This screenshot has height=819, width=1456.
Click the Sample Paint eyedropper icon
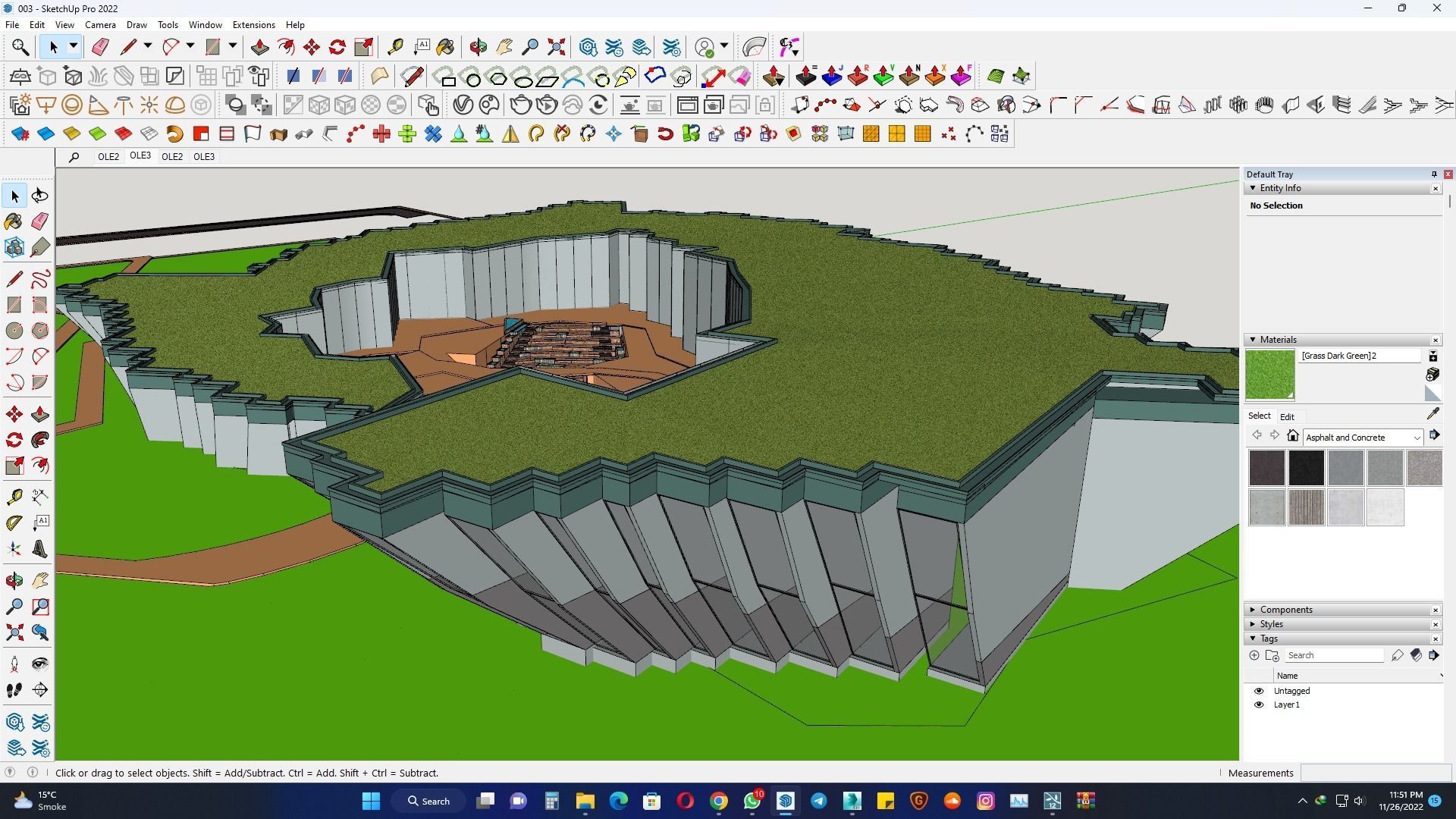tap(1432, 414)
